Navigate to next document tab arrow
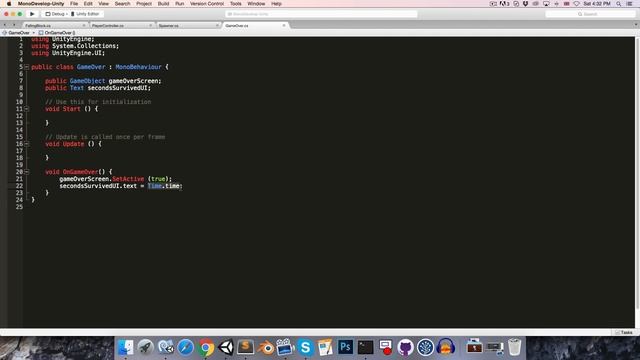Viewport: 640px width, 360px height. click(x=13, y=25)
